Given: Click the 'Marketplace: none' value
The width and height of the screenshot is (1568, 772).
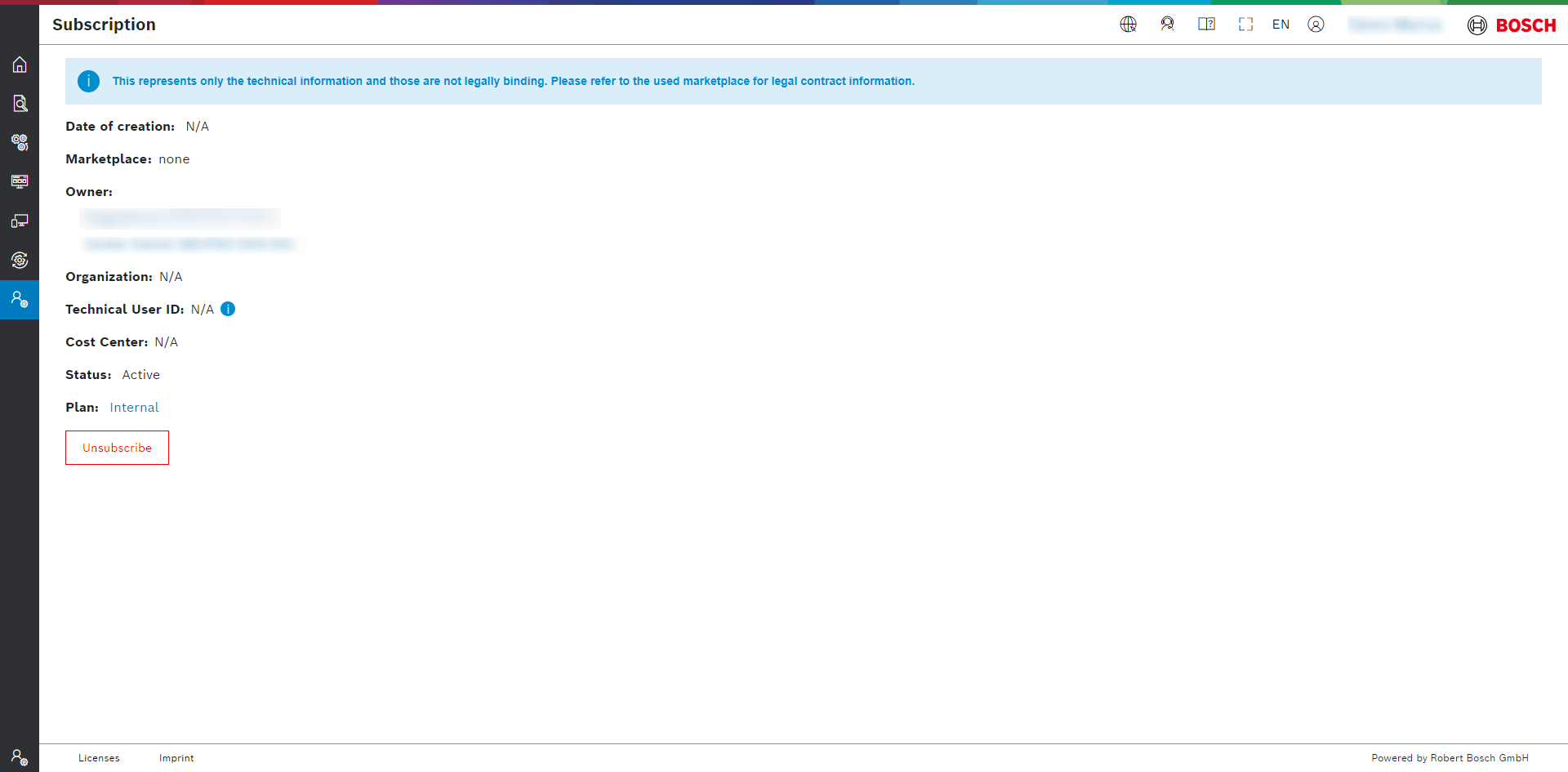Looking at the screenshot, I should (174, 159).
